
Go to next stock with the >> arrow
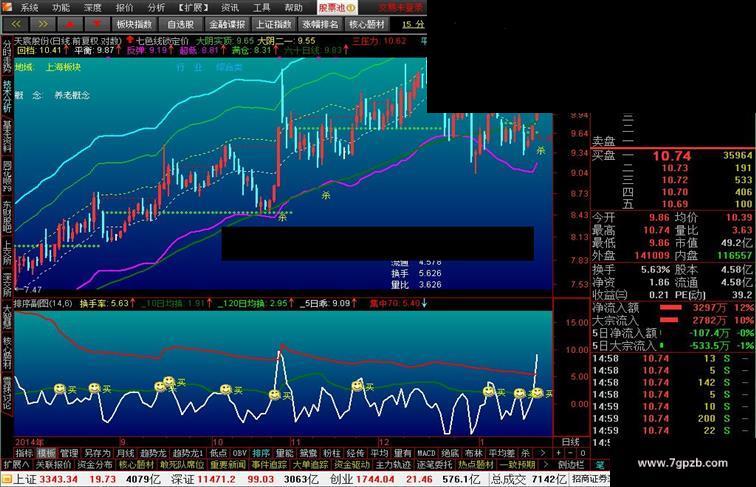pyautogui.click(x=43, y=24)
